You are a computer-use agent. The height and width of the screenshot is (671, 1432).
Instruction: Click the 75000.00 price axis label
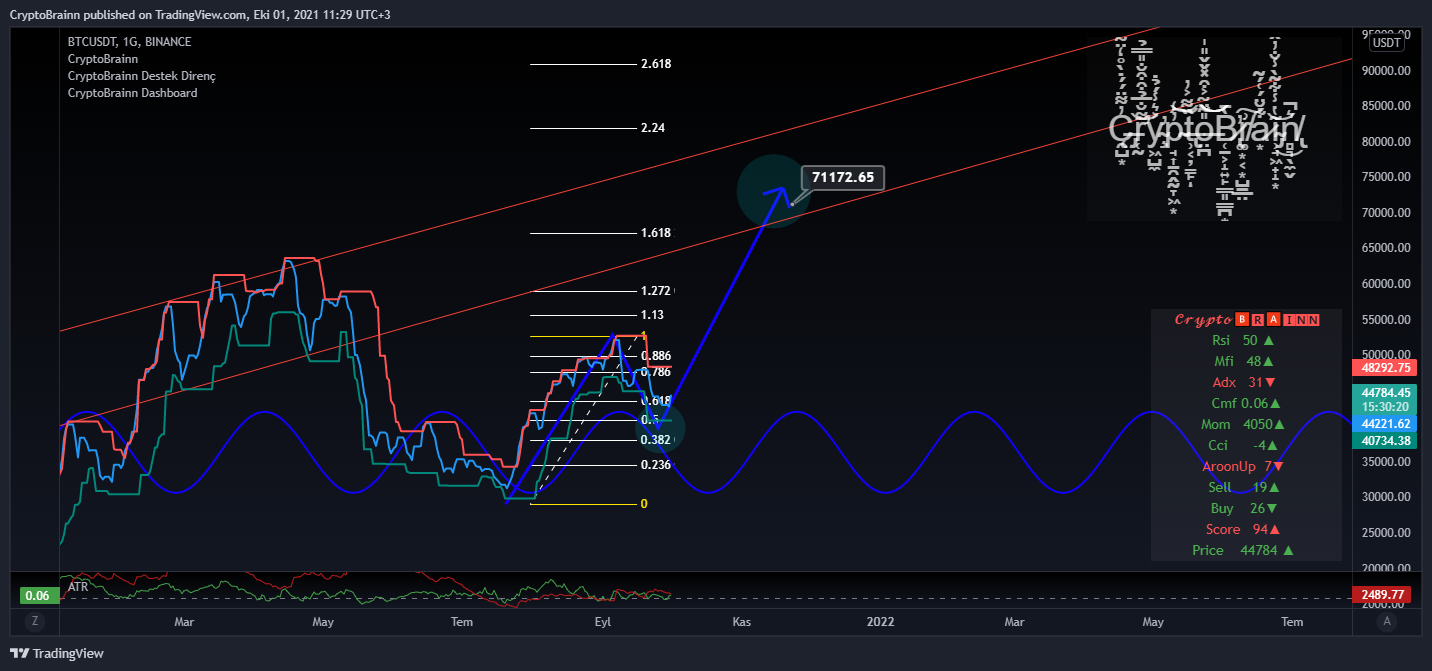1386,177
